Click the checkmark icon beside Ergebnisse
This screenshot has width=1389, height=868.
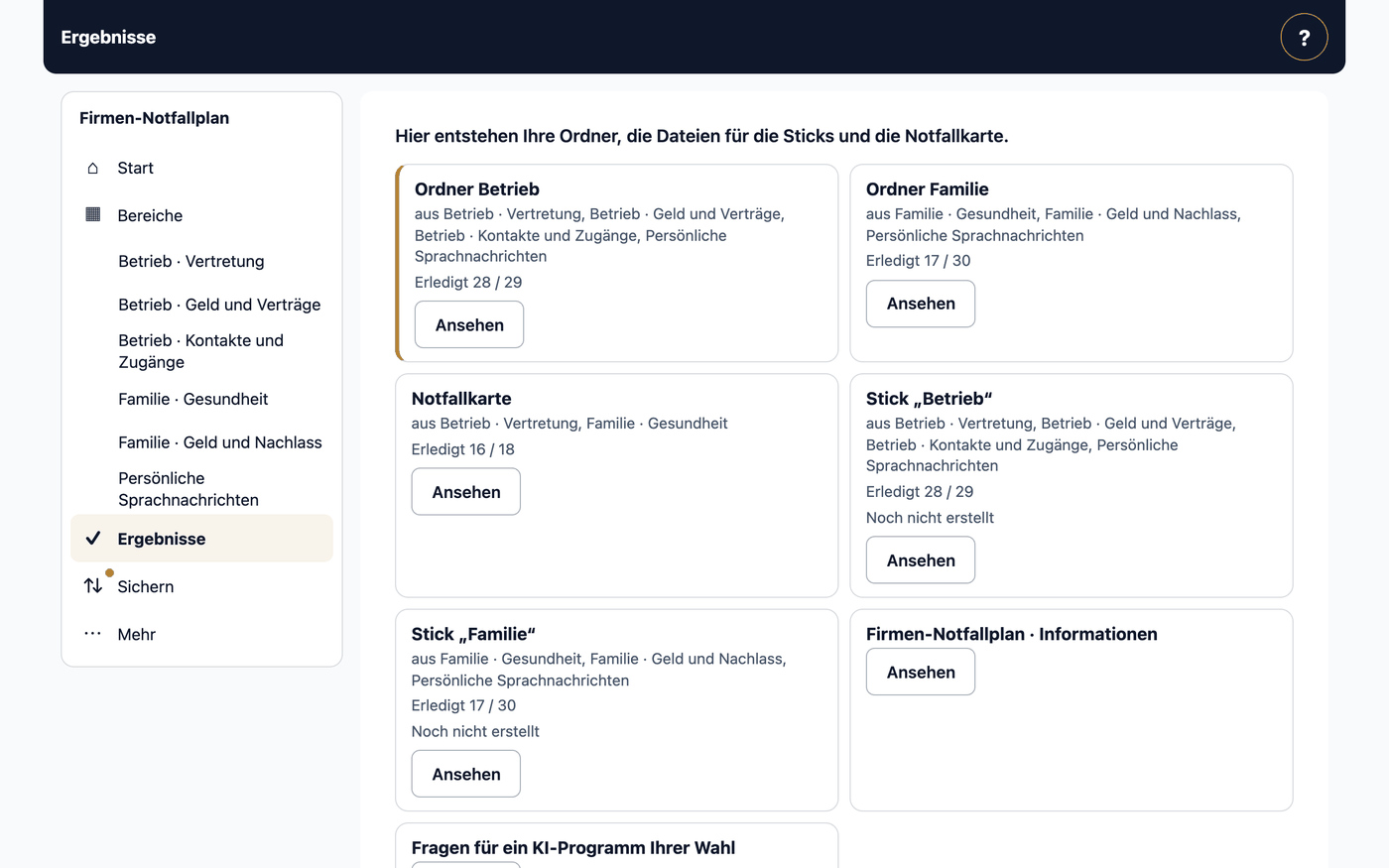[x=93, y=538]
